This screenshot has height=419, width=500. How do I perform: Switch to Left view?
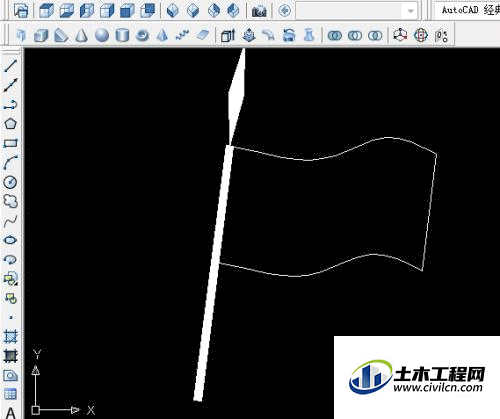coord(87,10)
